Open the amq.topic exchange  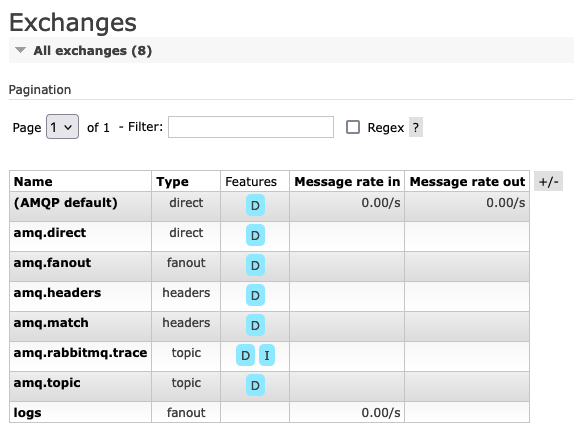tap(47, 383)
